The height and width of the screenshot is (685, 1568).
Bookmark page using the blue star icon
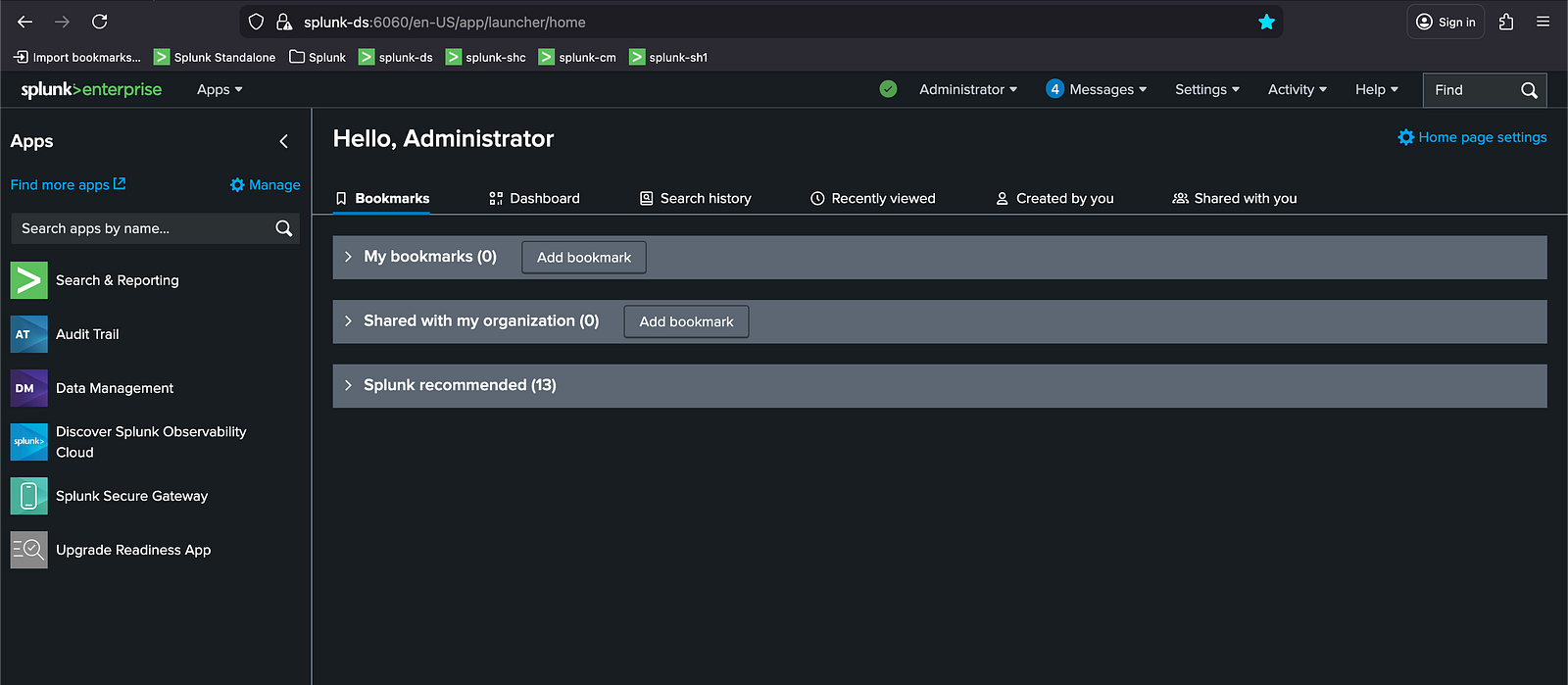(1266, 22)
